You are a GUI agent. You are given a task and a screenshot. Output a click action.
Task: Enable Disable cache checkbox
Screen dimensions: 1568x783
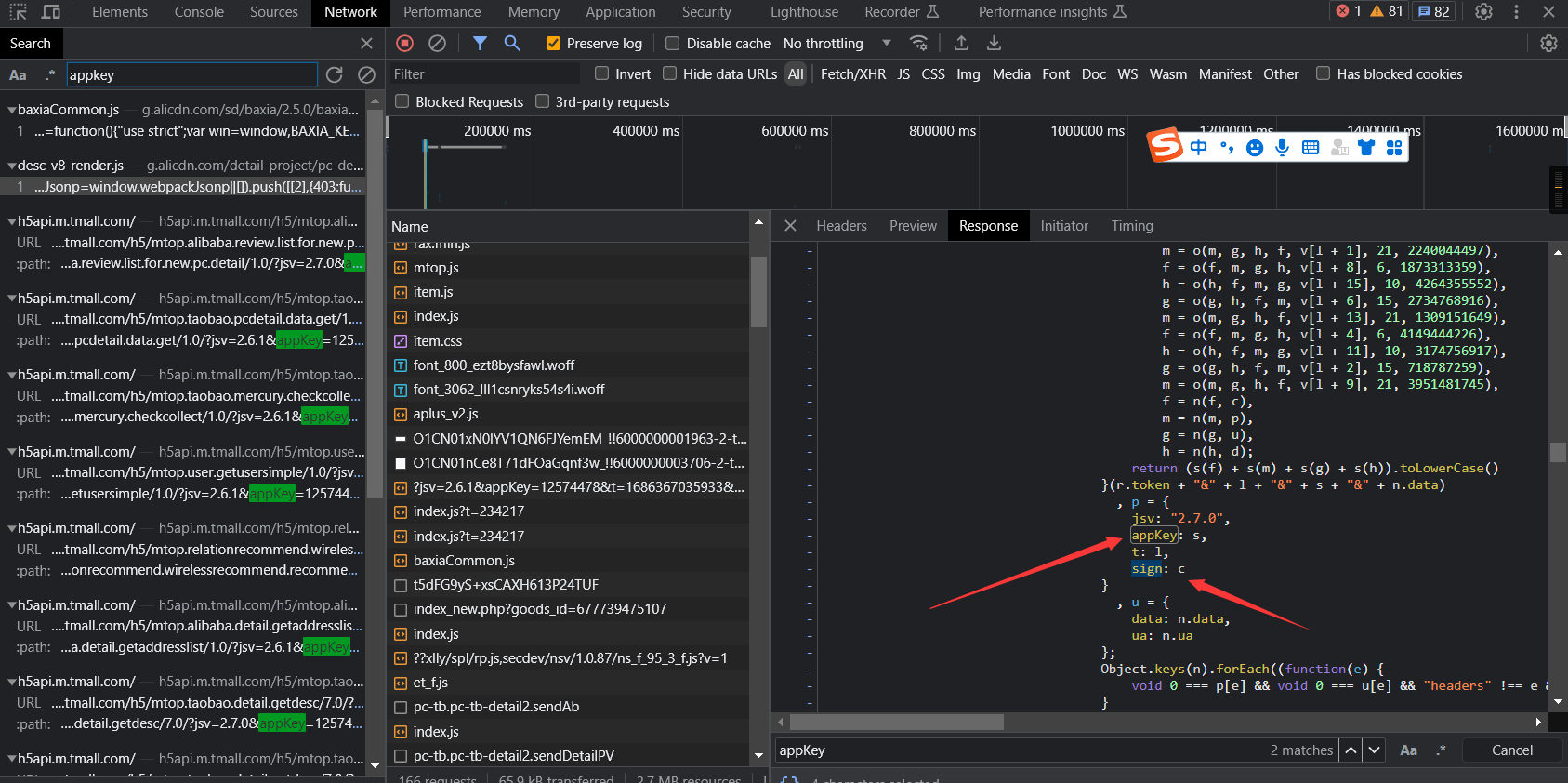(673, 44)
